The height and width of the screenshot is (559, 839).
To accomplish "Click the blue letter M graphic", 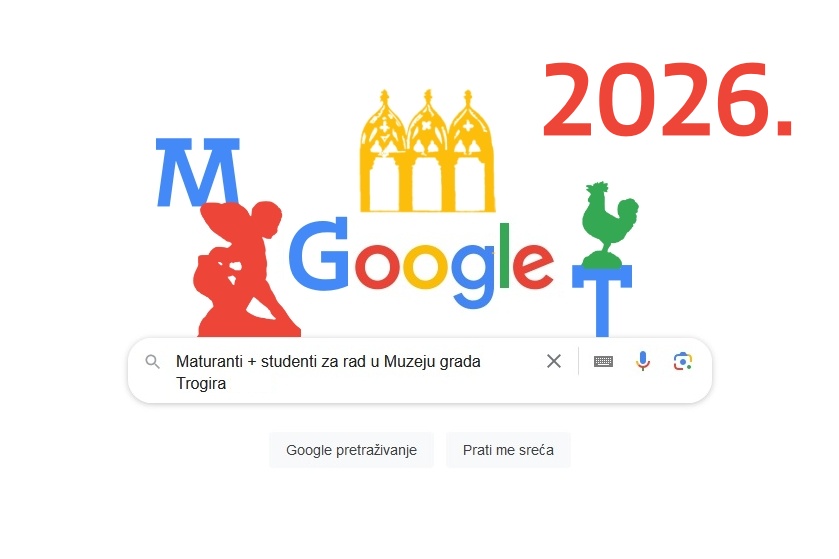I will tap(197, 172).
